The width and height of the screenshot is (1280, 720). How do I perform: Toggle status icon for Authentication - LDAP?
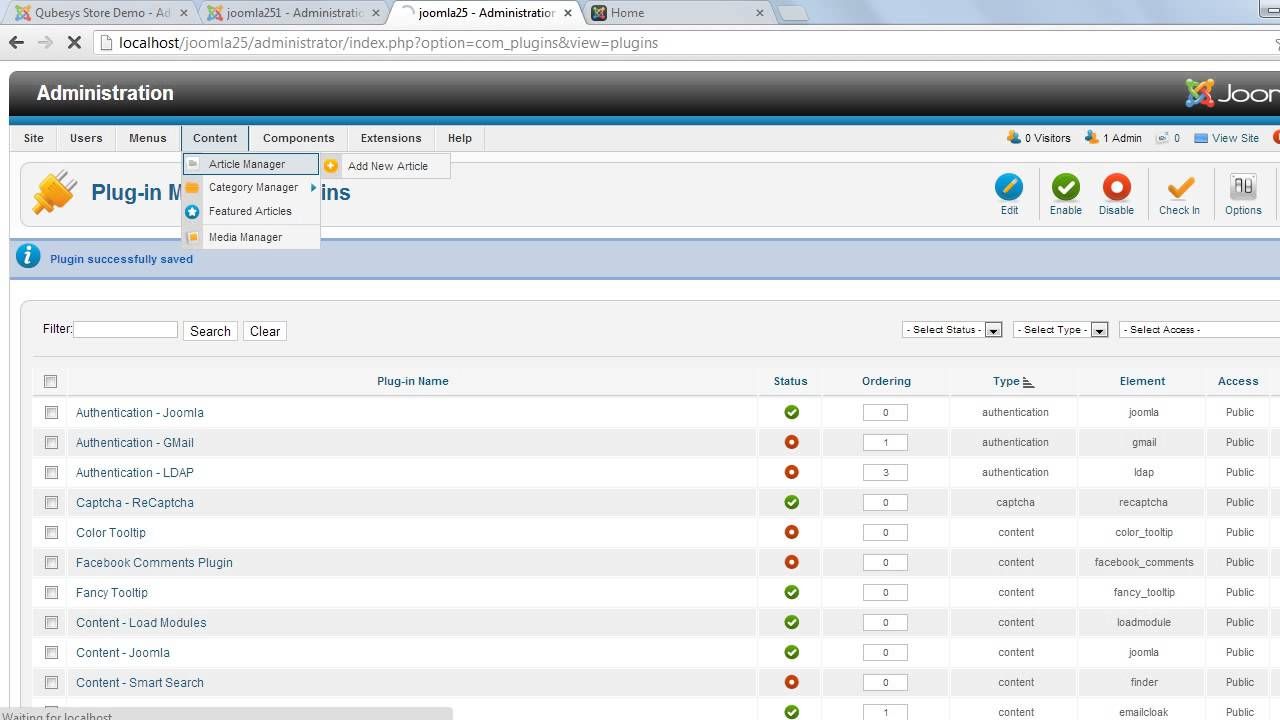[x=791, y=472]
